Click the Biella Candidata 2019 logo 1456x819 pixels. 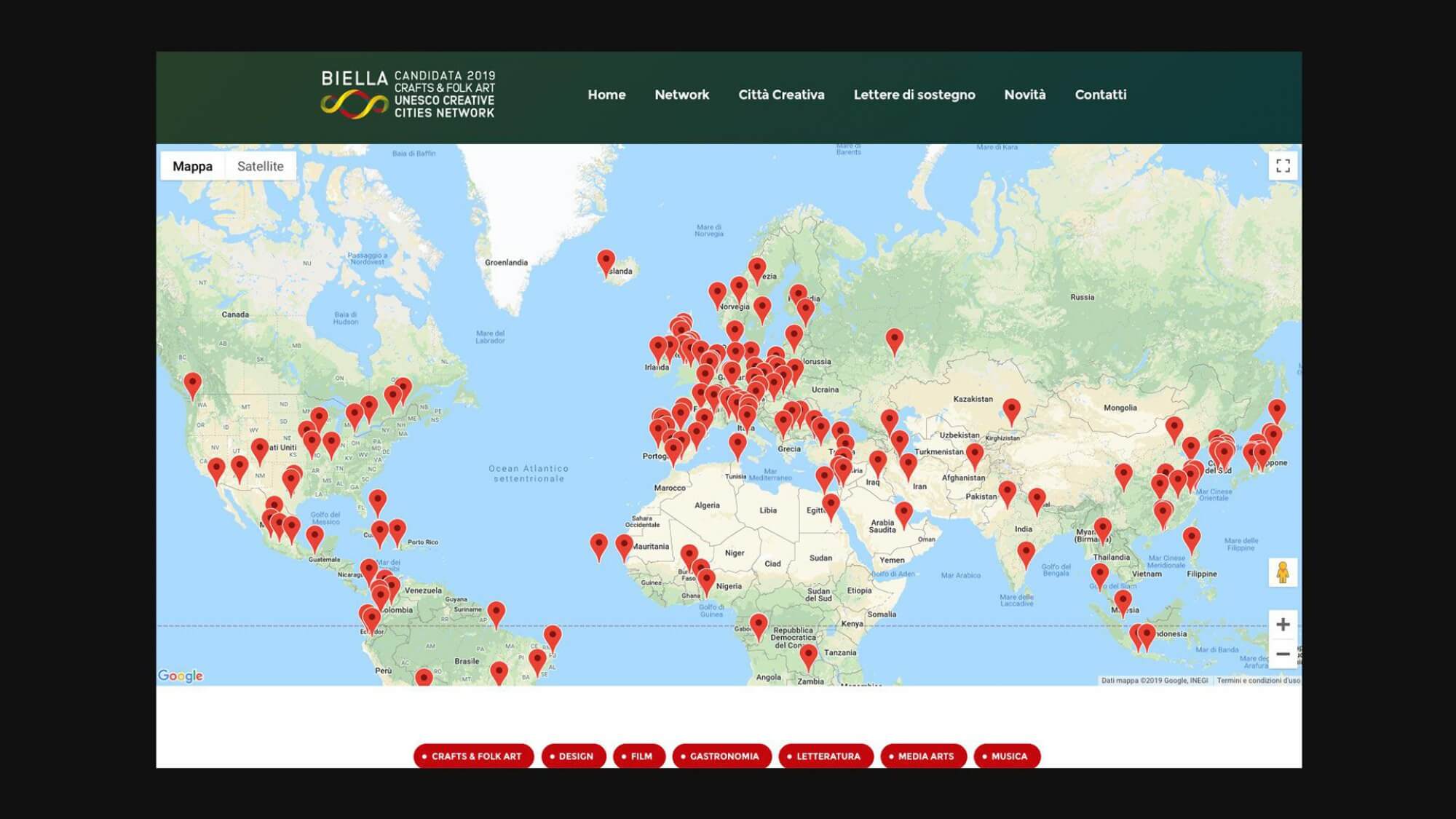(x=408, y=94)
